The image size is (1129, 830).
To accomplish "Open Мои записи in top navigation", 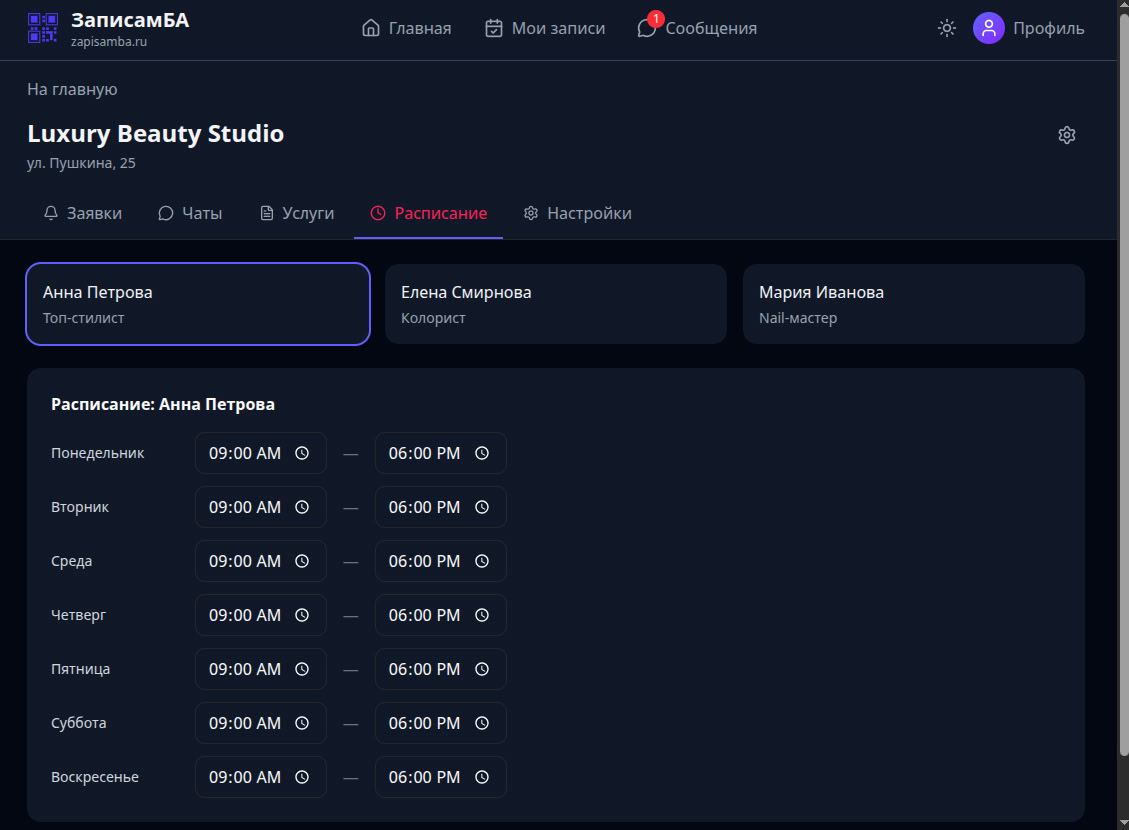I will [545, 28].
